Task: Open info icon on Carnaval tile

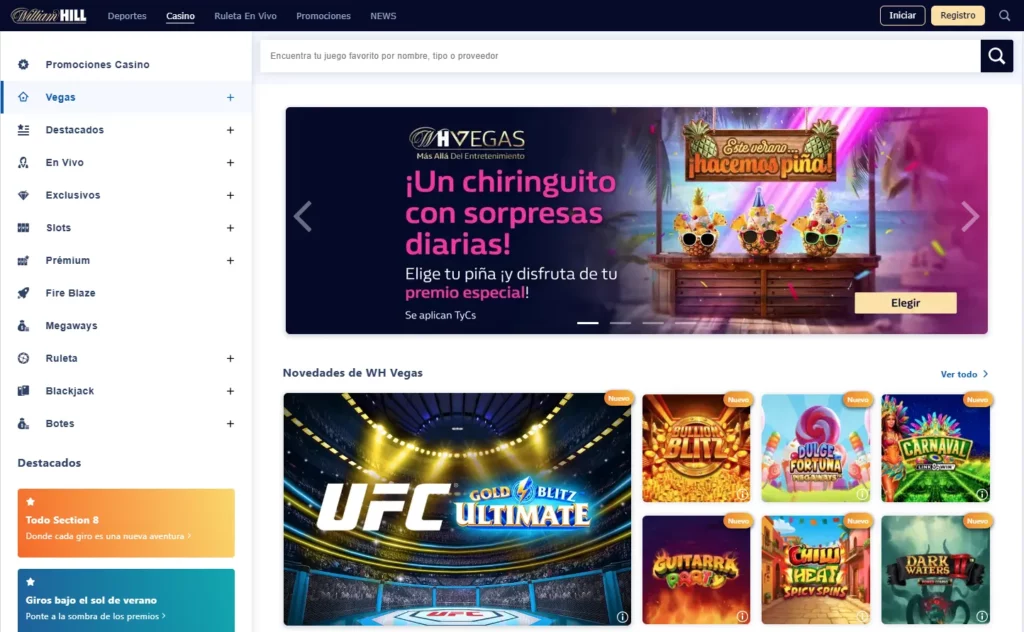Action: (982, 494)
